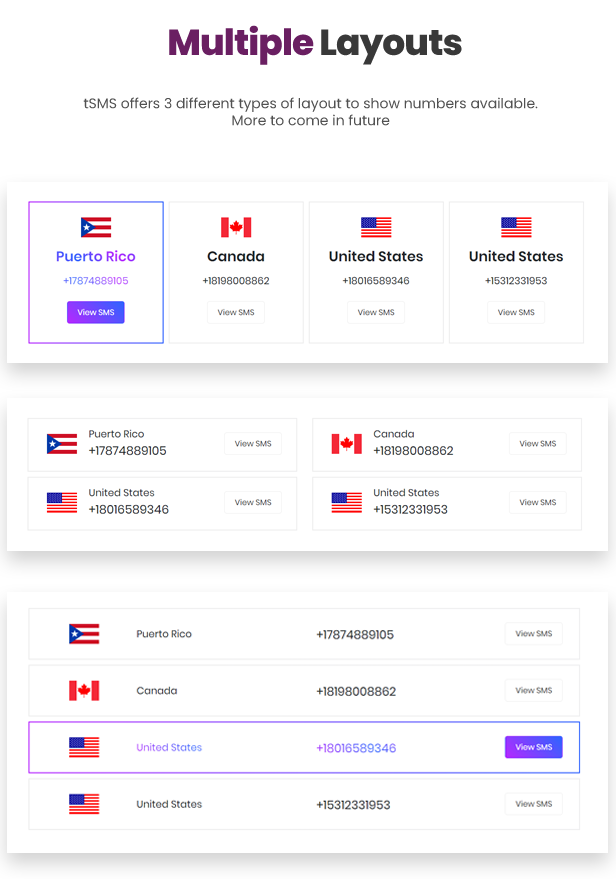Screen dimensions: 616x879
Task: Click Puerto Rico flag in two-column layout
Action: tap(62, 444)
